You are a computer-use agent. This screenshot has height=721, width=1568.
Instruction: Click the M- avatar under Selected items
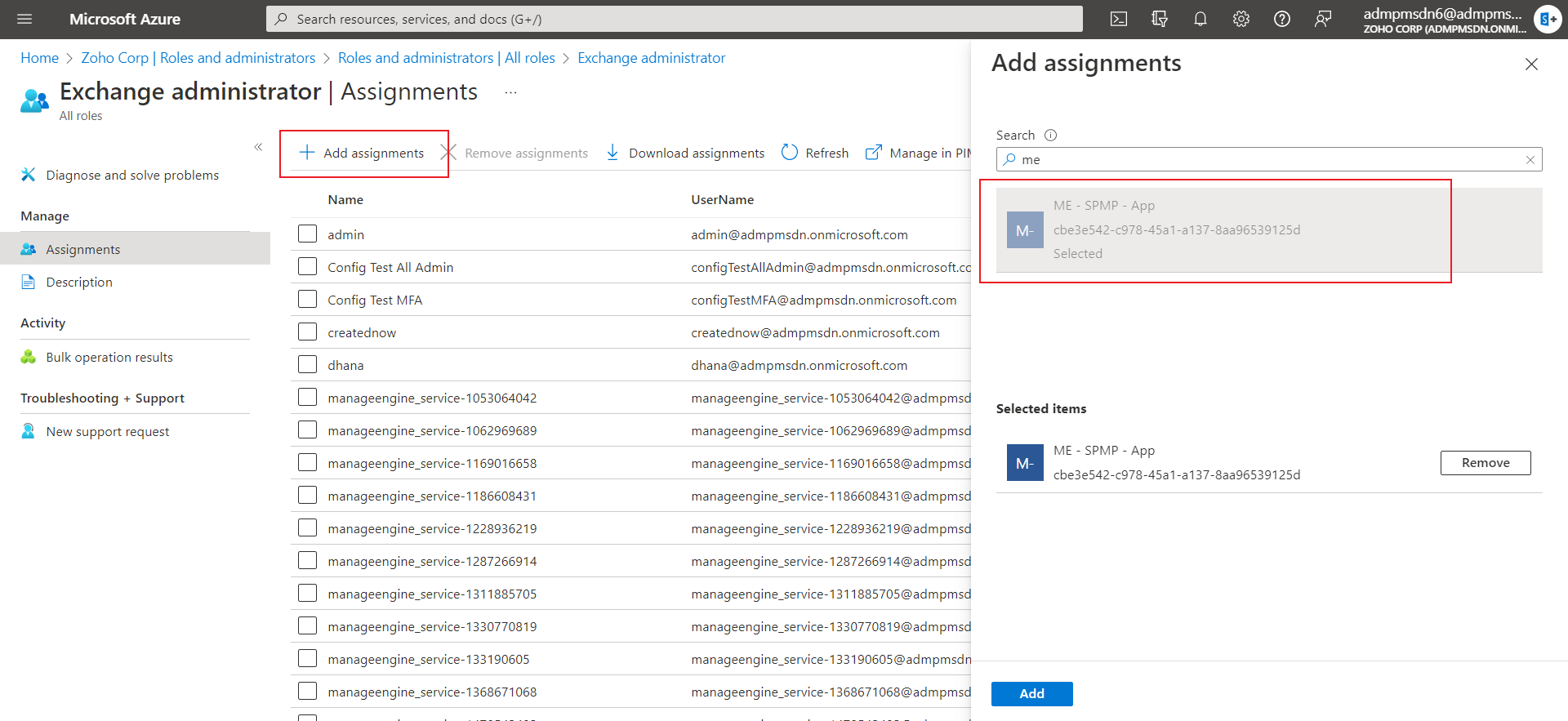(1025, 463)
